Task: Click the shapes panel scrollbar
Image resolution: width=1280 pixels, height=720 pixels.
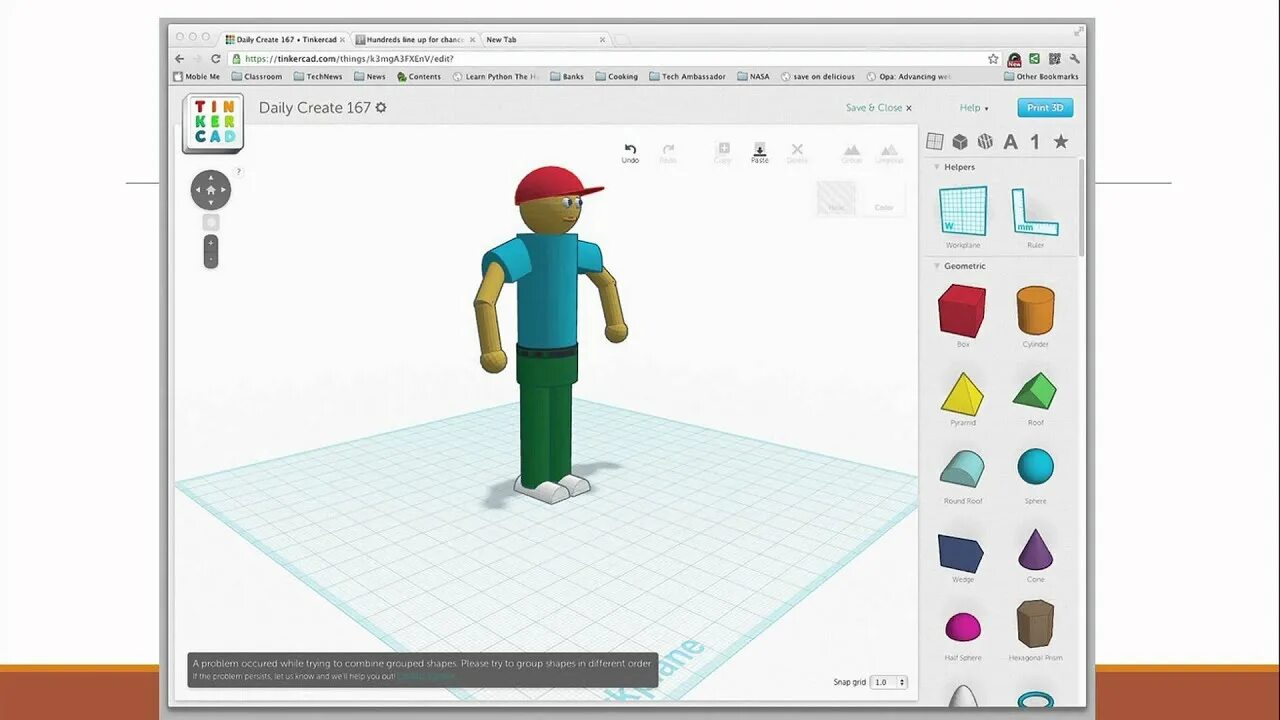Action: [x=1081, y=210]
